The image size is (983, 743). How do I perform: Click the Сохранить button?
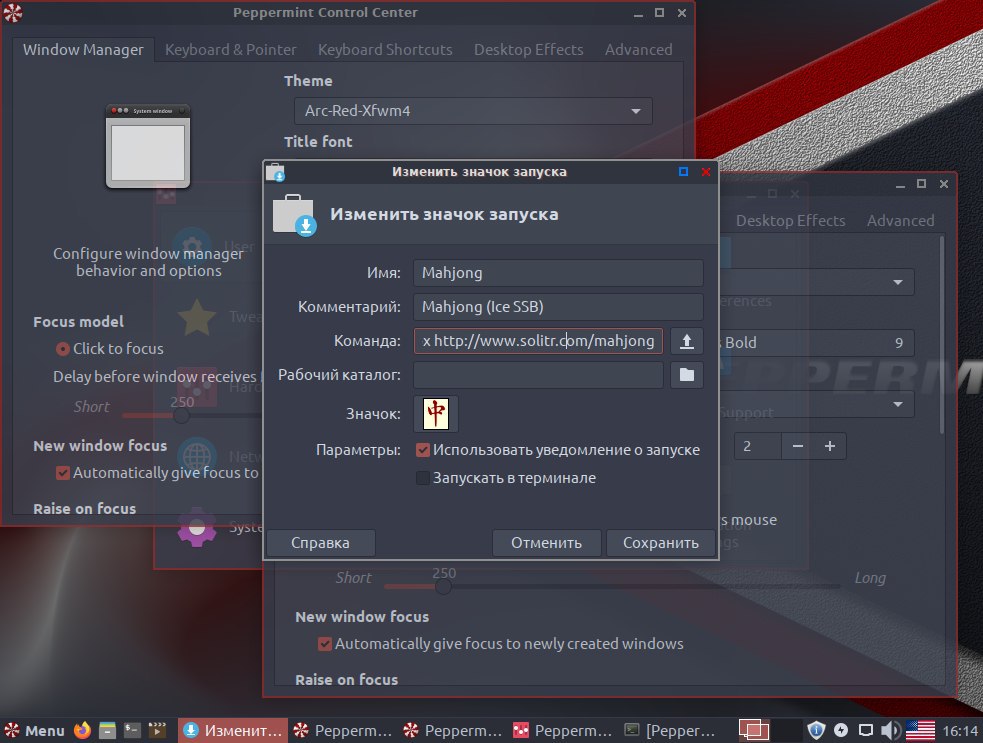pyautogui.click(x=660, y=542)
